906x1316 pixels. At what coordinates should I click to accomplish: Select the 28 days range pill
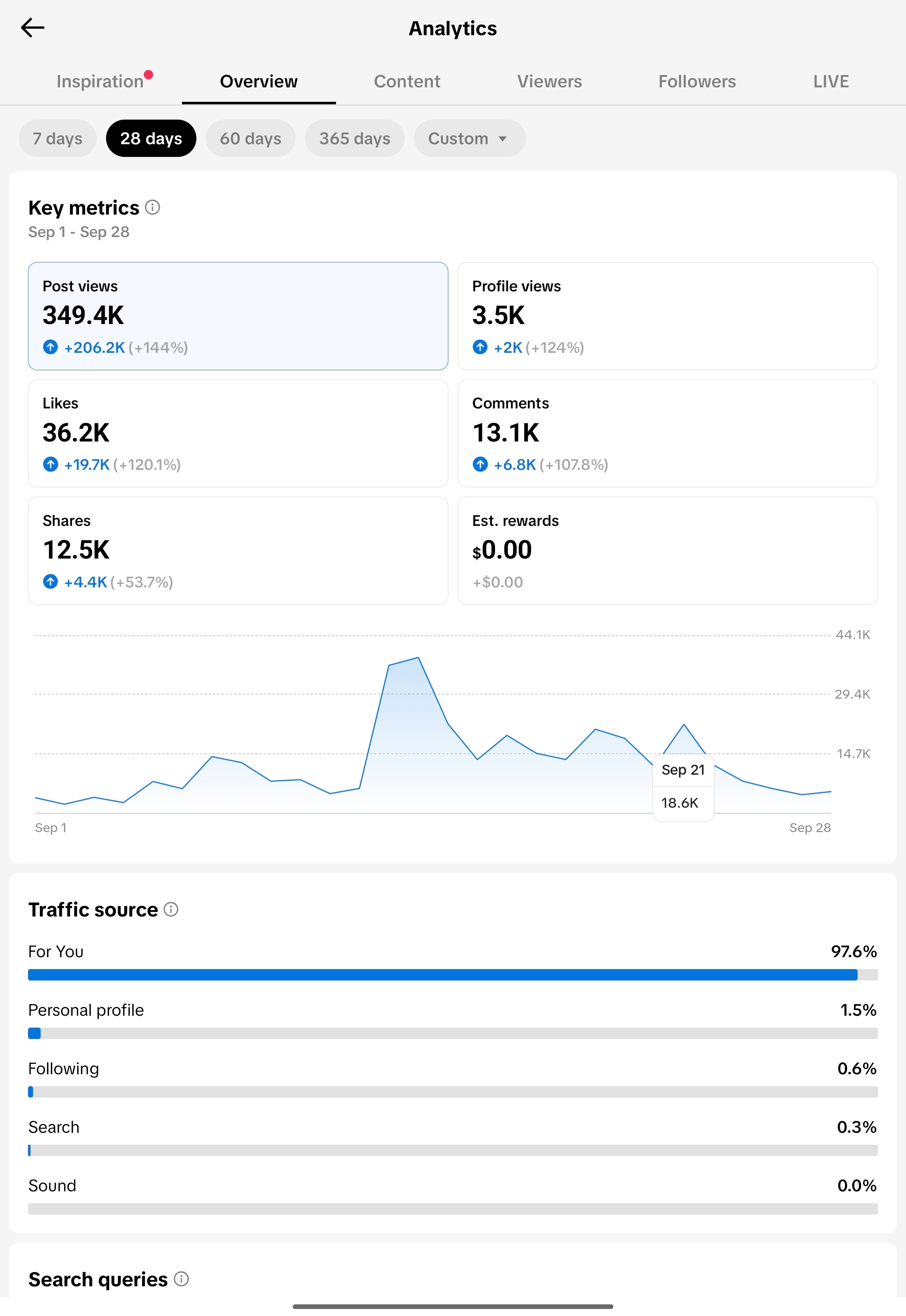coord(151,138)
